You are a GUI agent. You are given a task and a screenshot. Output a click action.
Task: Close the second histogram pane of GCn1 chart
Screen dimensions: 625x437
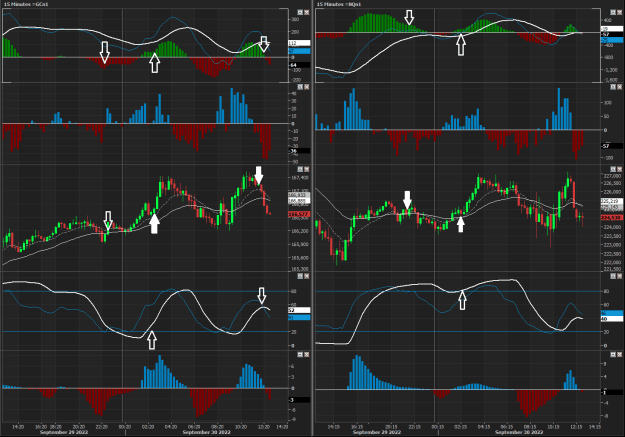pos(307,87)
